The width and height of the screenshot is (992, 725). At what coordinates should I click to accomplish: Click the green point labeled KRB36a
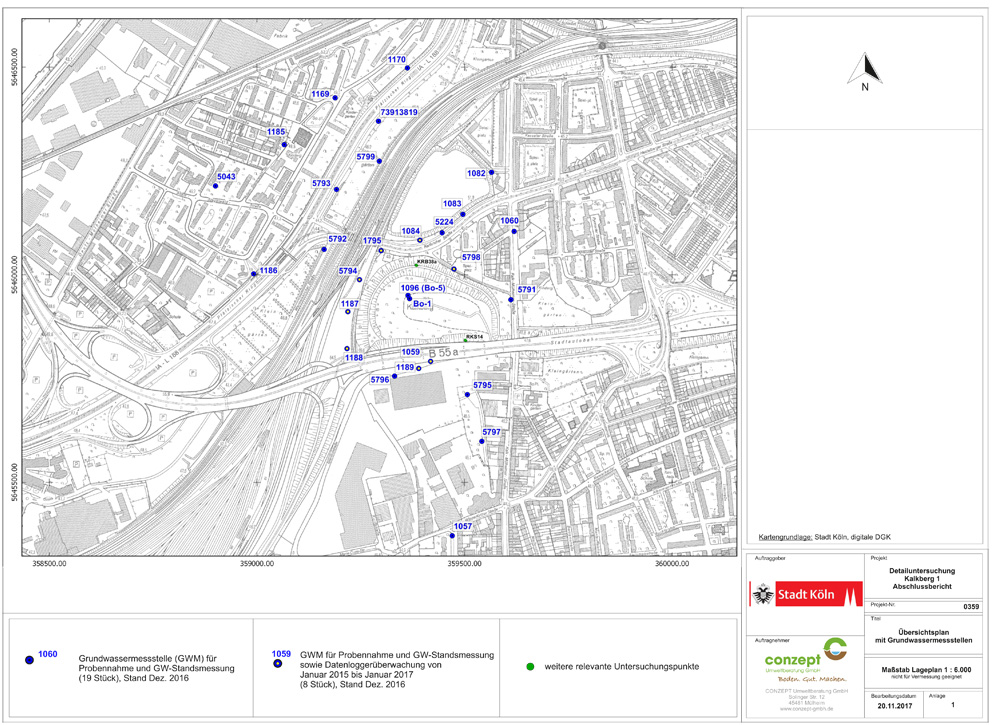(x=418, y=264)
